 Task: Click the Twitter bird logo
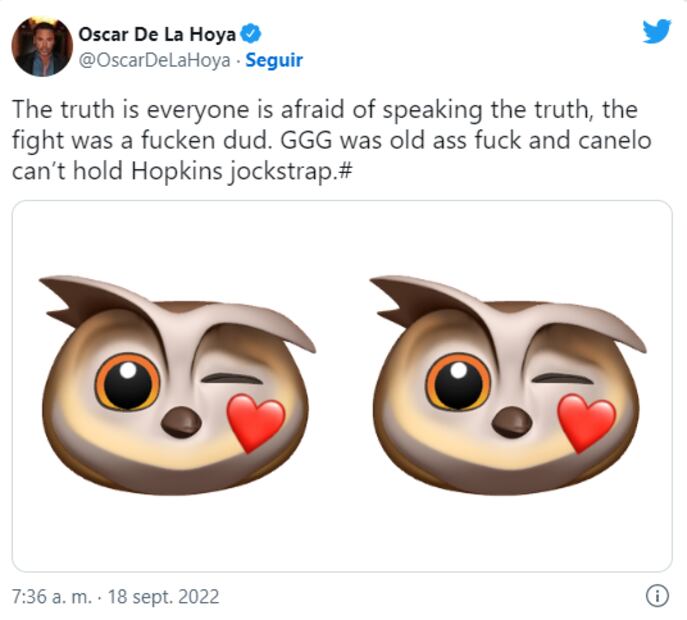[x=657, y=32]
